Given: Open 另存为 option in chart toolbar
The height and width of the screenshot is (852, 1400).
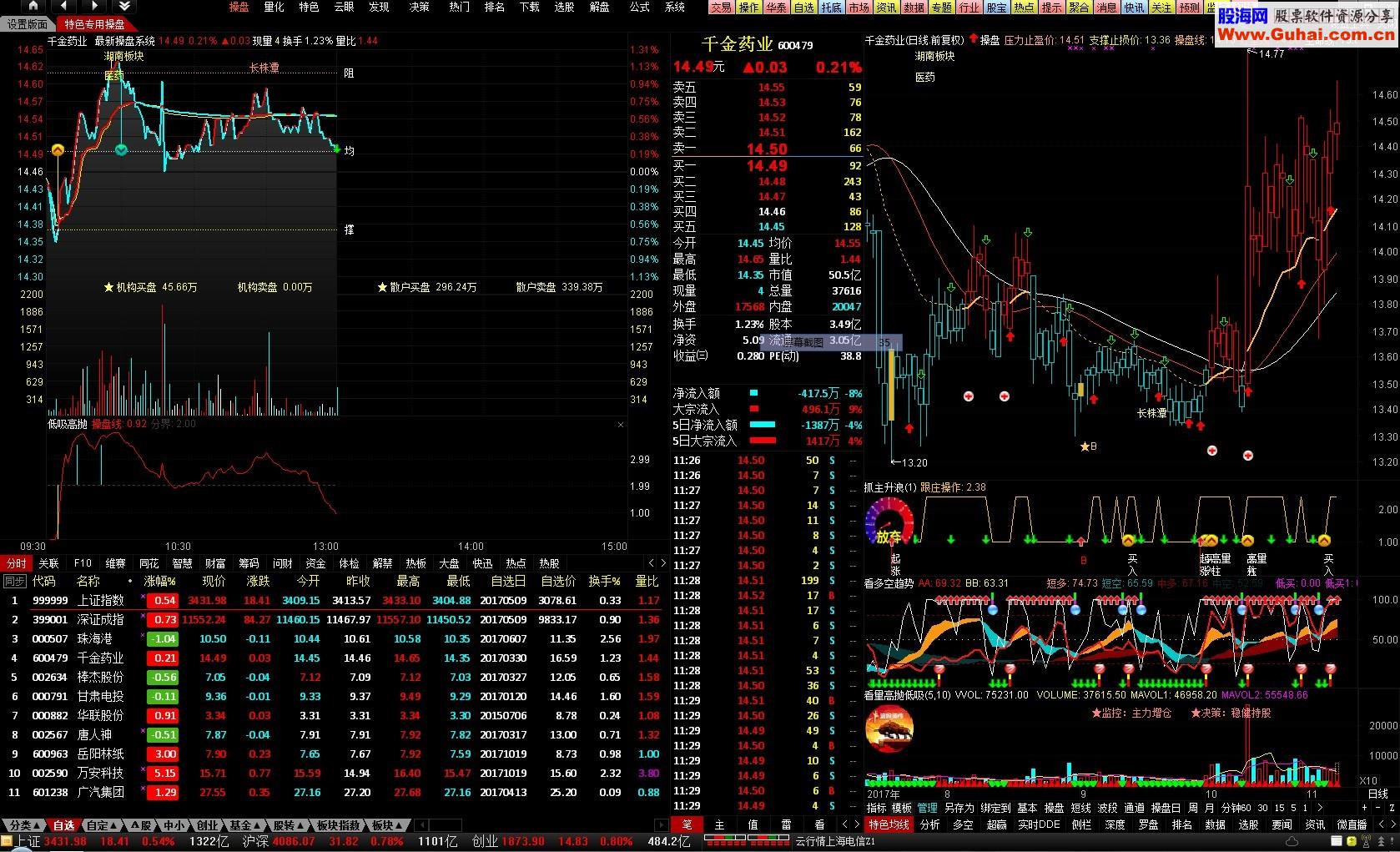Looking at the screenshot, I should pyautogui.click(x=959, y=808).
